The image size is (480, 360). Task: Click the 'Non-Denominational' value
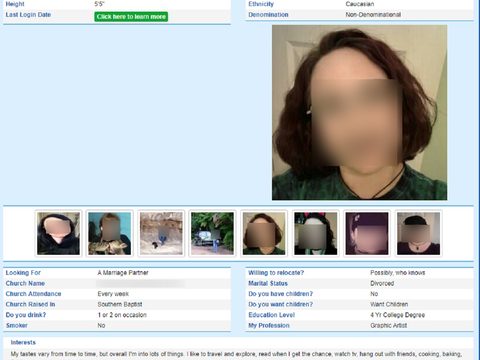373,15
